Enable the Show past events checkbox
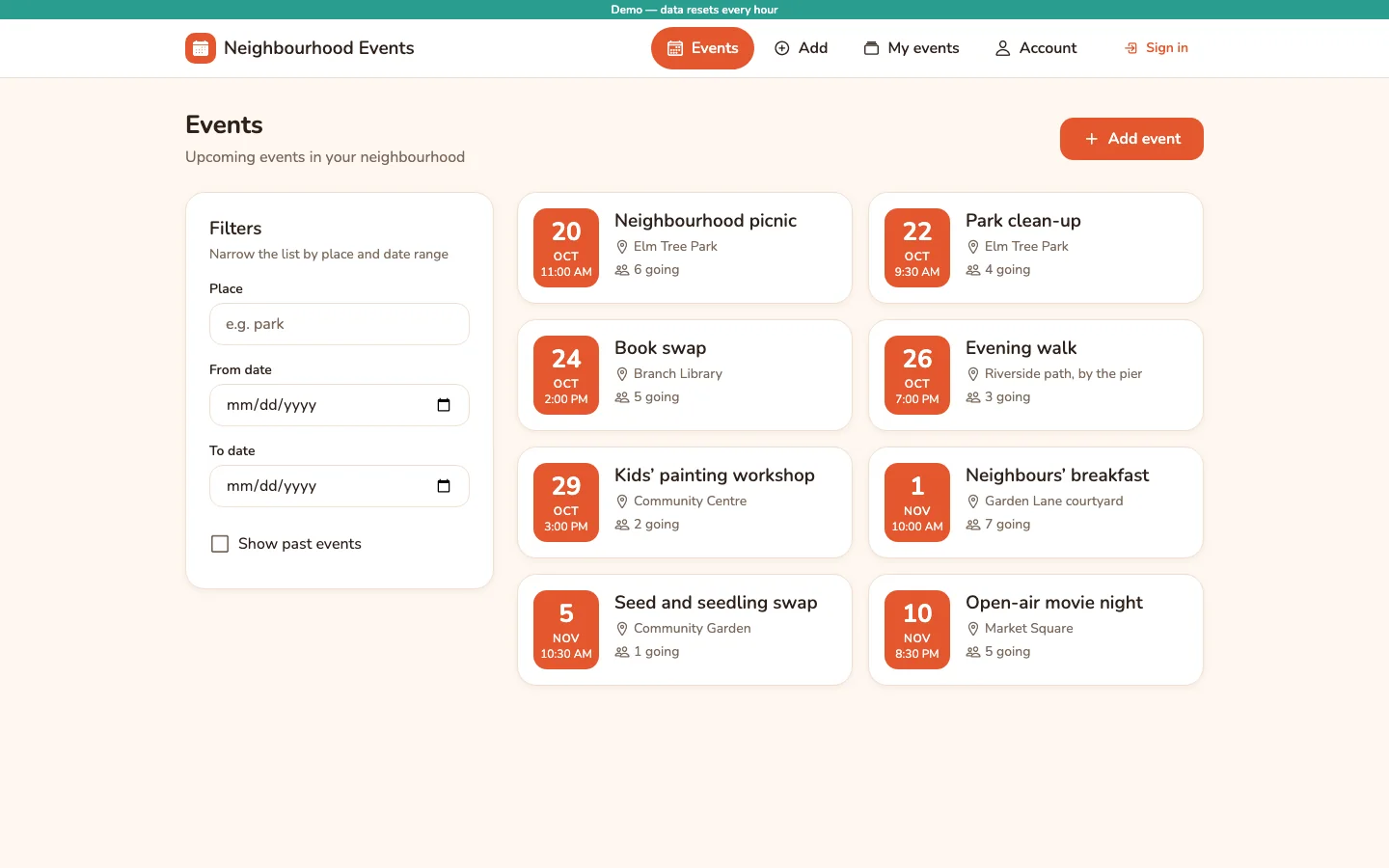Image resolution: width=1389 pixels, height=868 pixels. coord(220,544)
